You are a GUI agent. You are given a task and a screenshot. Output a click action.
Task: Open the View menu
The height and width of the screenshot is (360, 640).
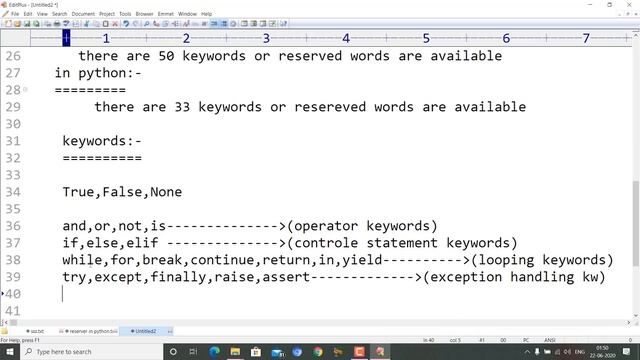pos(42,14)
